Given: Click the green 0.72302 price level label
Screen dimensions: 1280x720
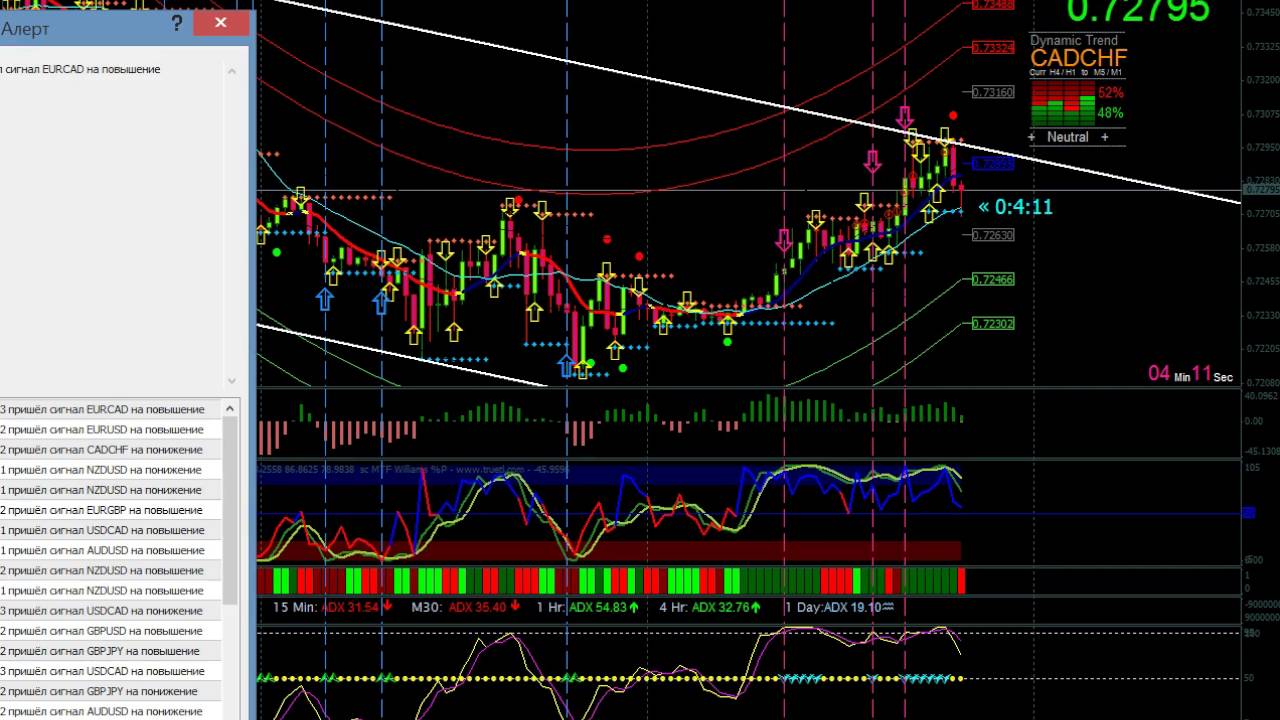Looking at the screenshot, I should point(993,324).
